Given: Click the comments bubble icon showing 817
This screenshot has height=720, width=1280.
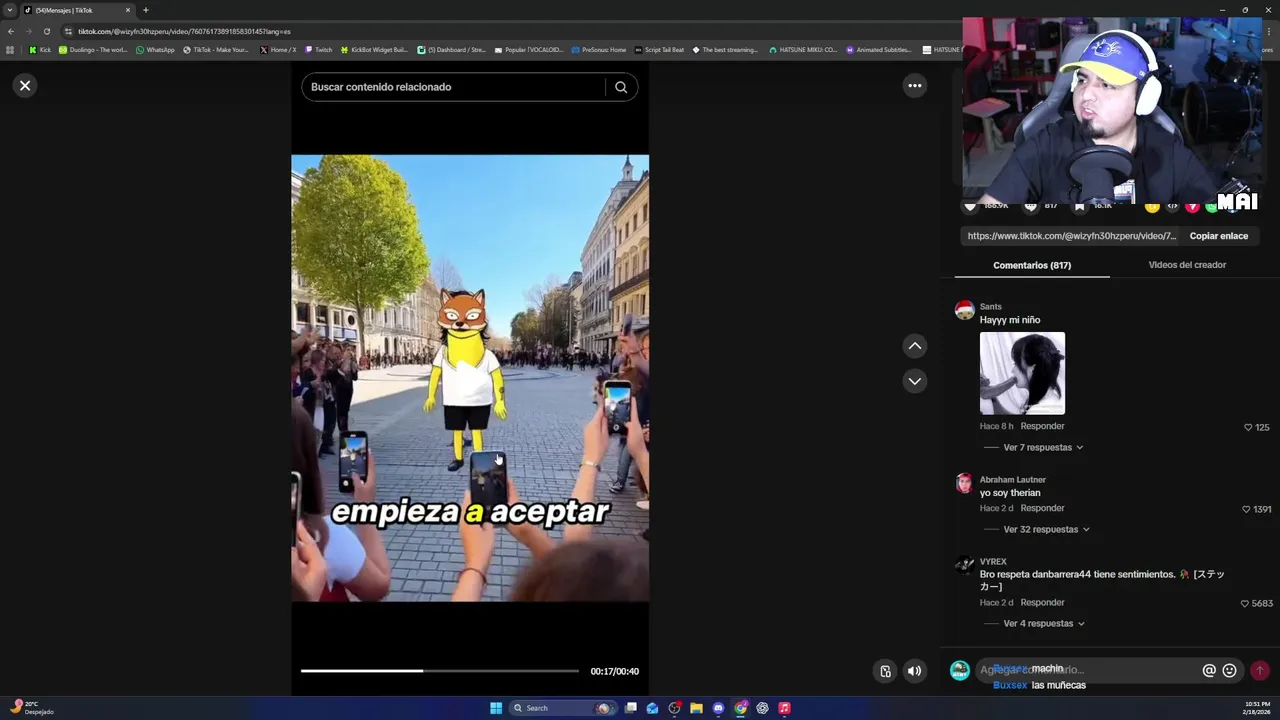Looking at the screenshot, I should [1031, 206].
